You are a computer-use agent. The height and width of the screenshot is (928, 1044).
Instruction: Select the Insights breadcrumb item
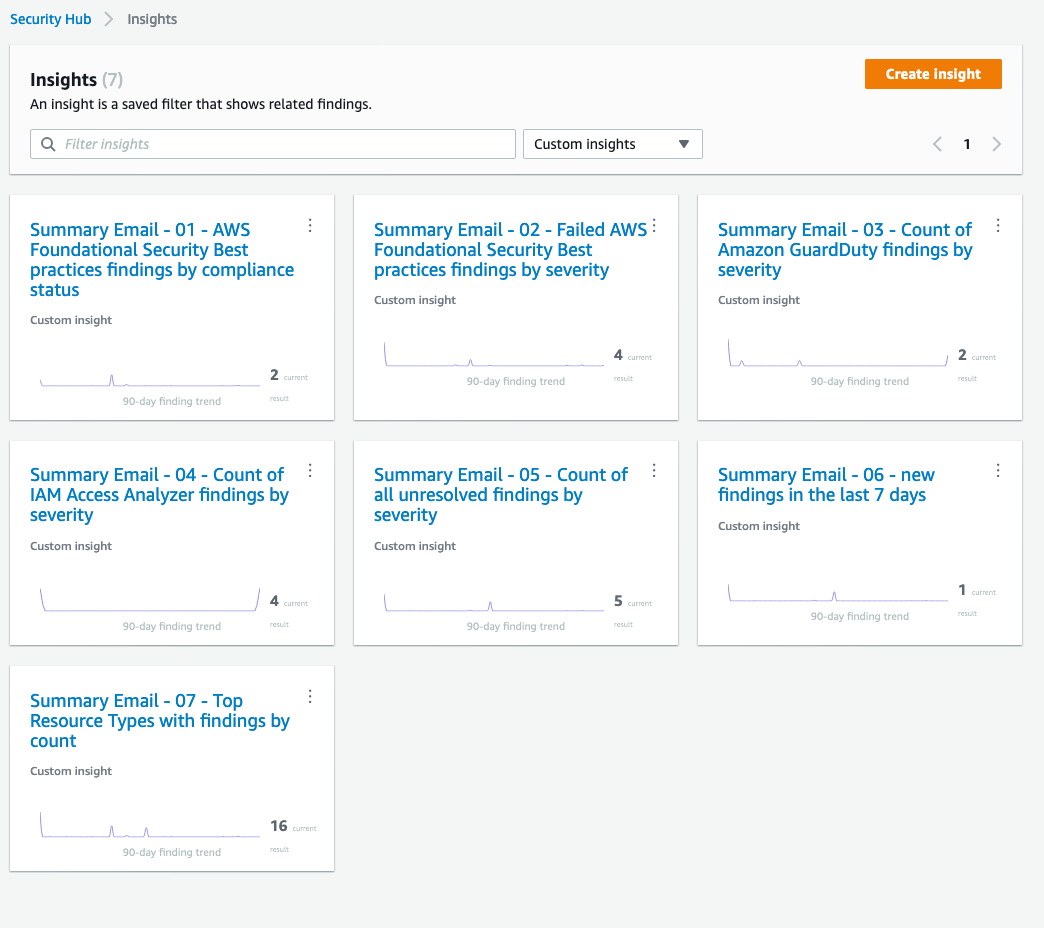(151, 18)
